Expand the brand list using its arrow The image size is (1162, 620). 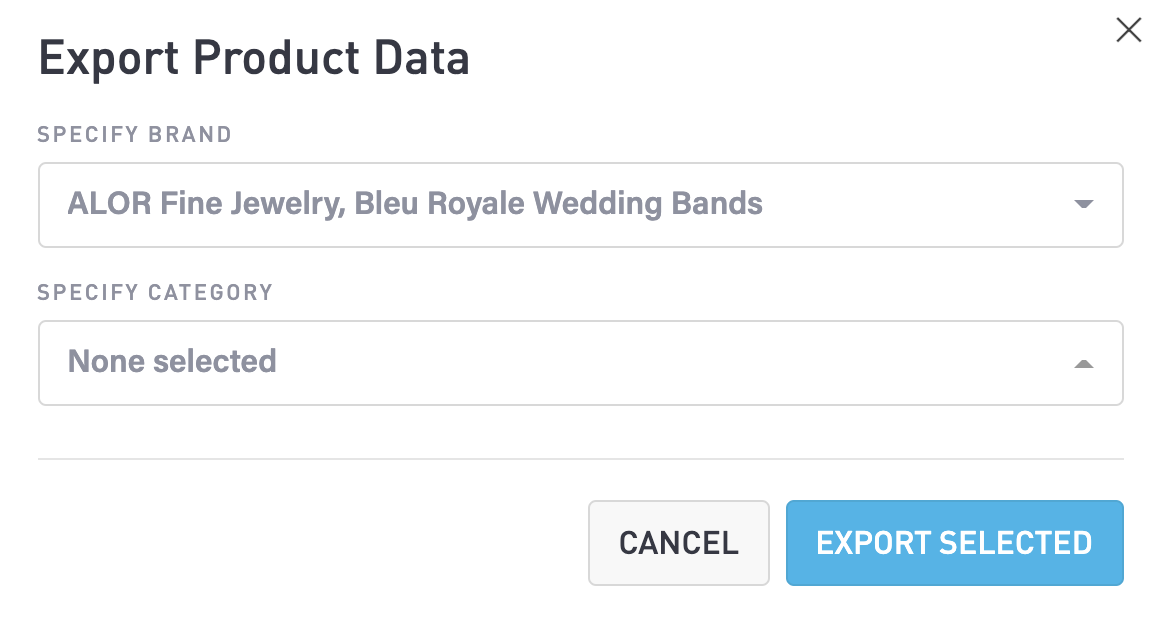coord(1083,204)
